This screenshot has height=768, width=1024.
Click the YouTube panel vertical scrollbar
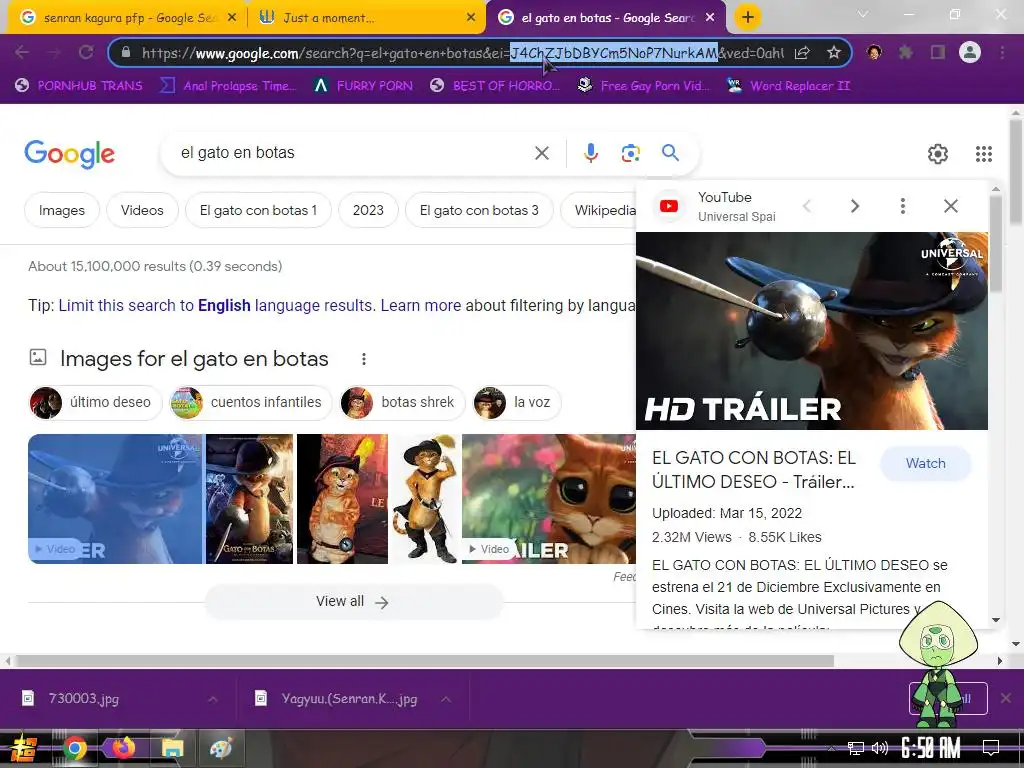[x=996, y=243]
